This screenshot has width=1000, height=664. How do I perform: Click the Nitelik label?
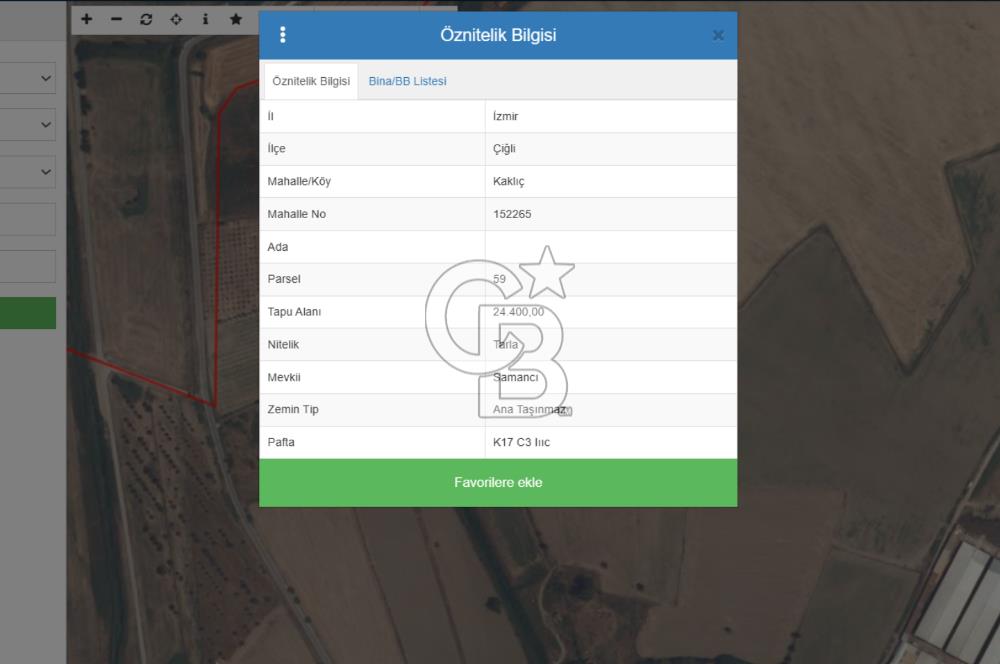tap(283, 344)
